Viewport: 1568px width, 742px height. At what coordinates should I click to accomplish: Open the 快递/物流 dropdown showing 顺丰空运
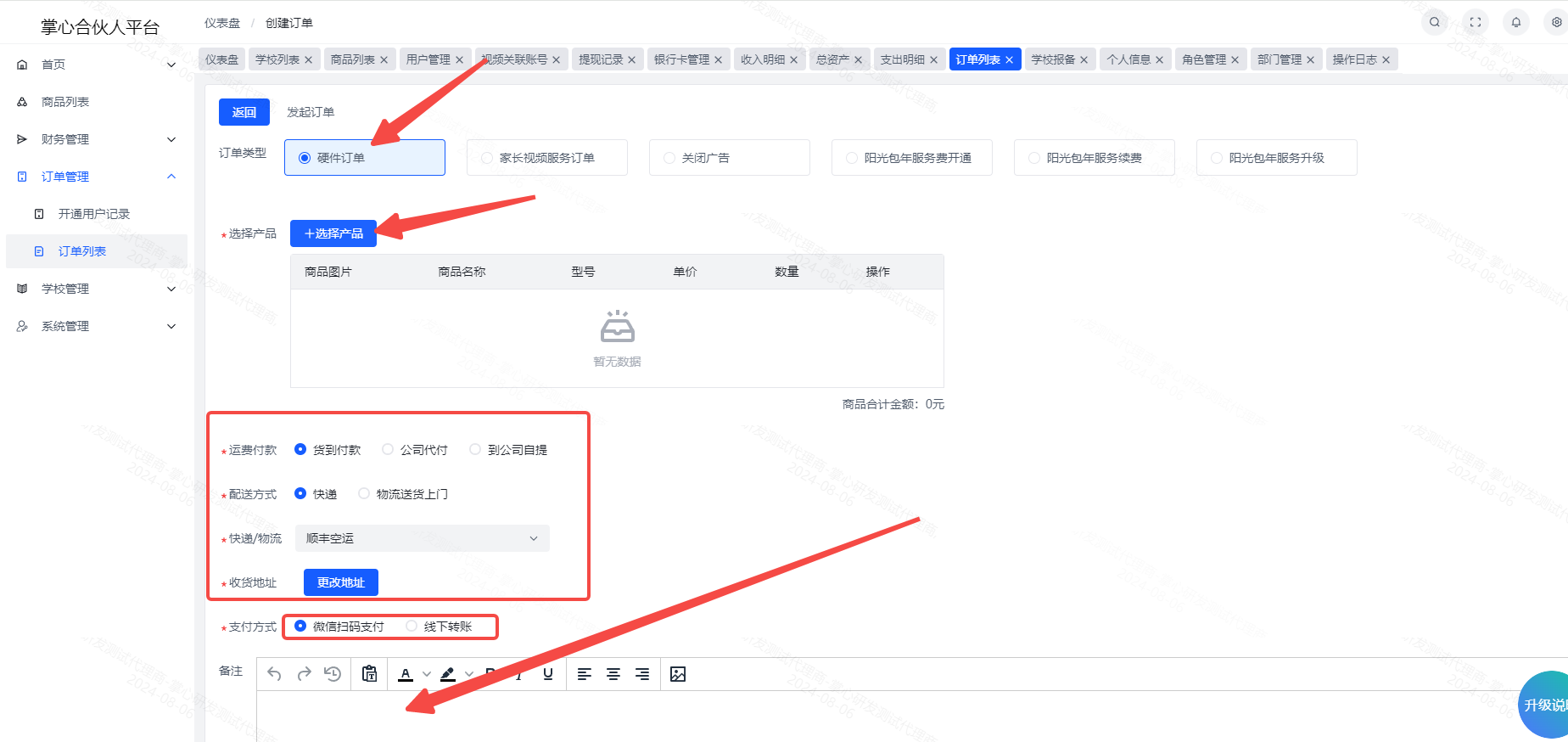(x=422, y=538)
